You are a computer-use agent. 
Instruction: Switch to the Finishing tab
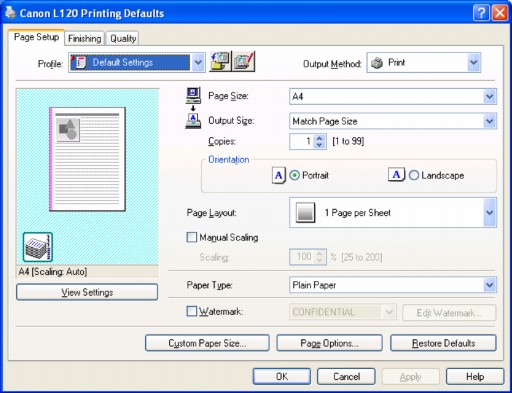pyautogui.click(x=85, y=39)
